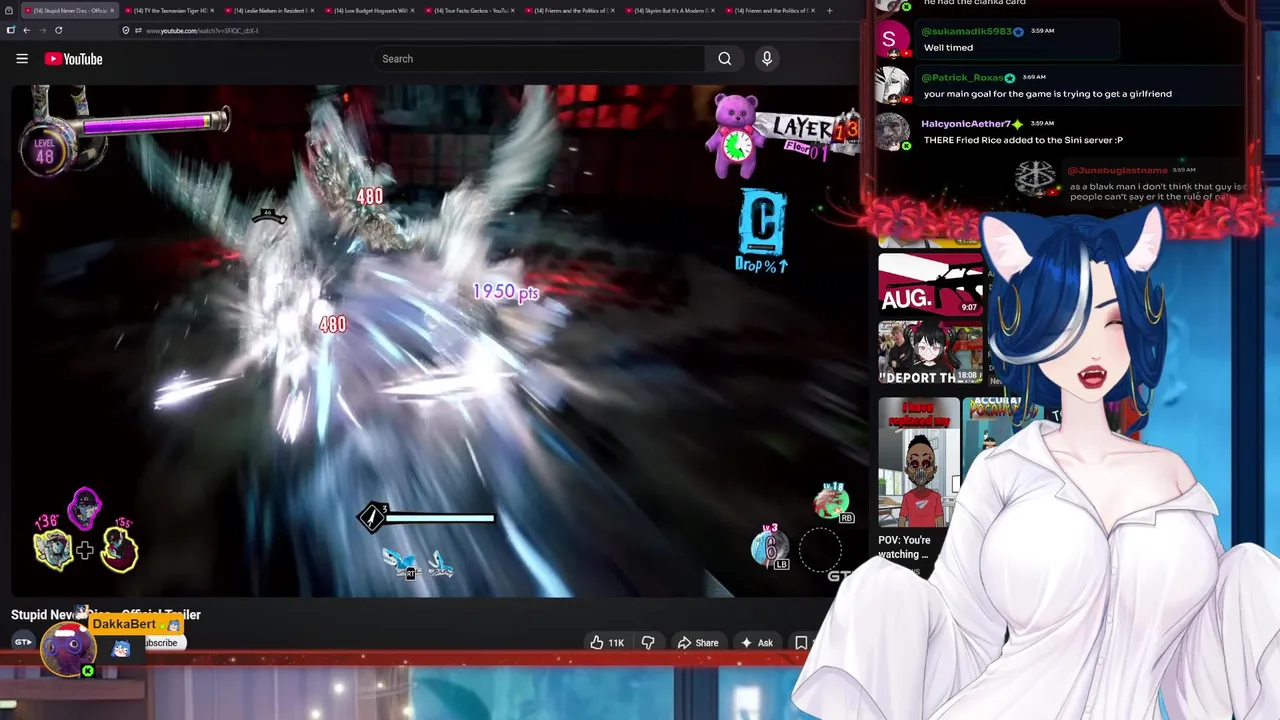Save the video with bookmark icon
The height and width of the screenshot is (720, 1280).
coord(801,643)
